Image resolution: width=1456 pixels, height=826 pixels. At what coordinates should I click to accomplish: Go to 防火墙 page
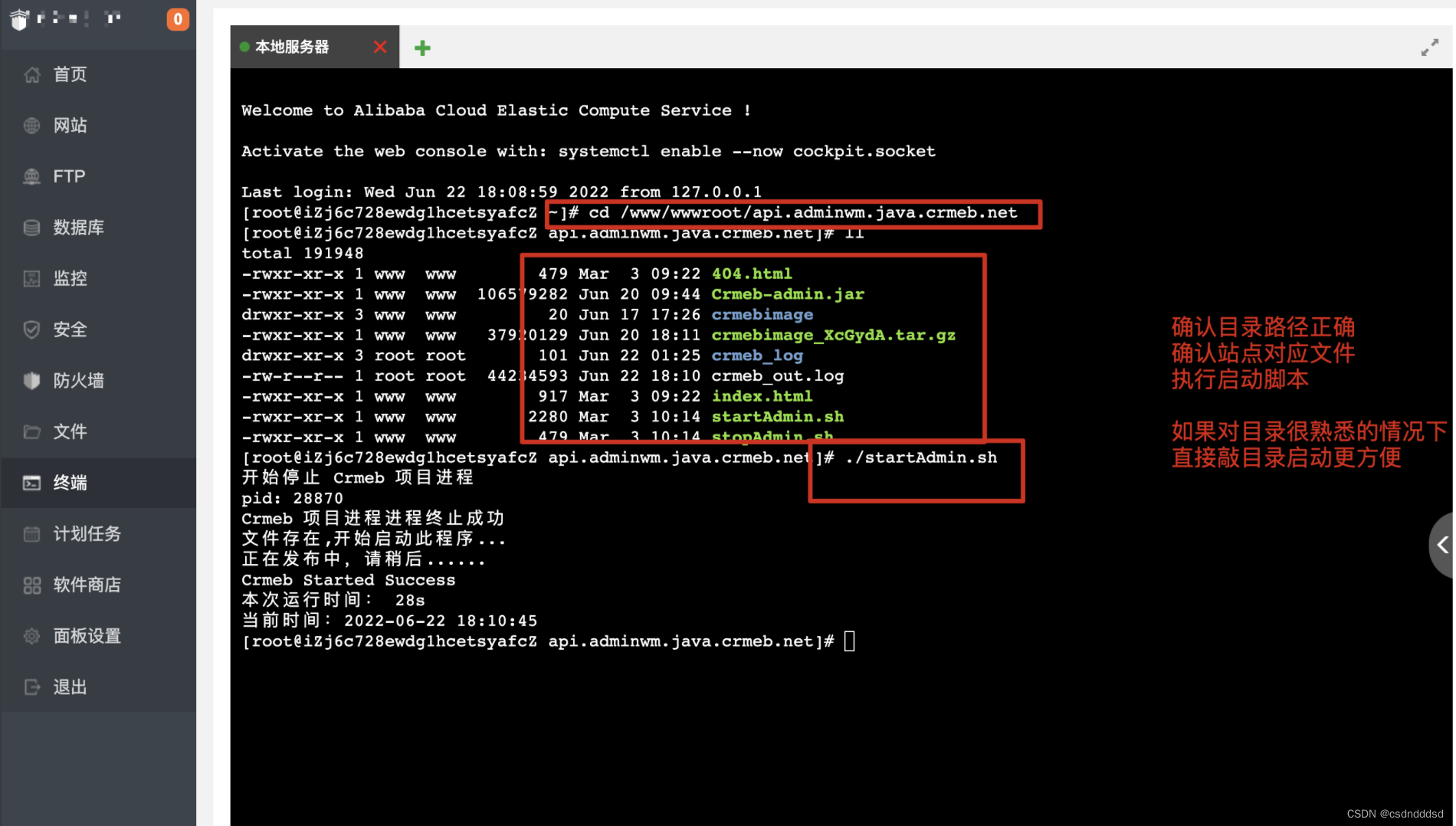(98, 381)
